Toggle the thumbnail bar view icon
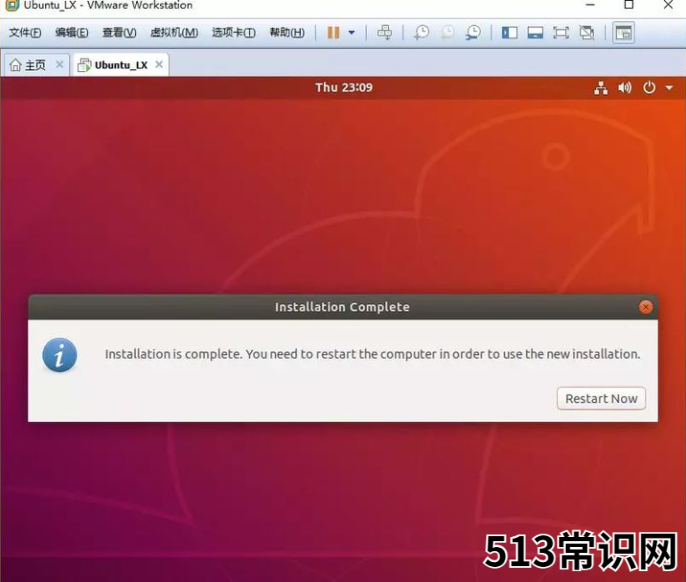 pos(535,33)
